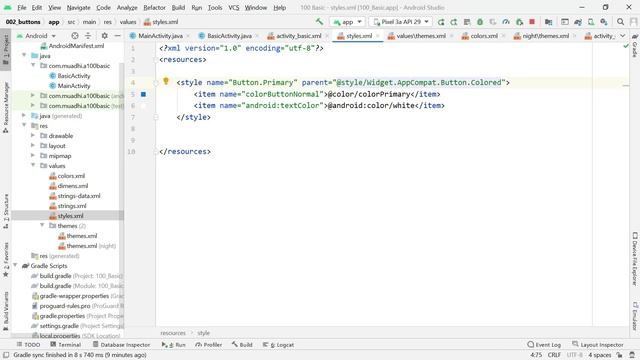Open the Build menu
The width and height of the screenshot is (640, 360).
178,7
